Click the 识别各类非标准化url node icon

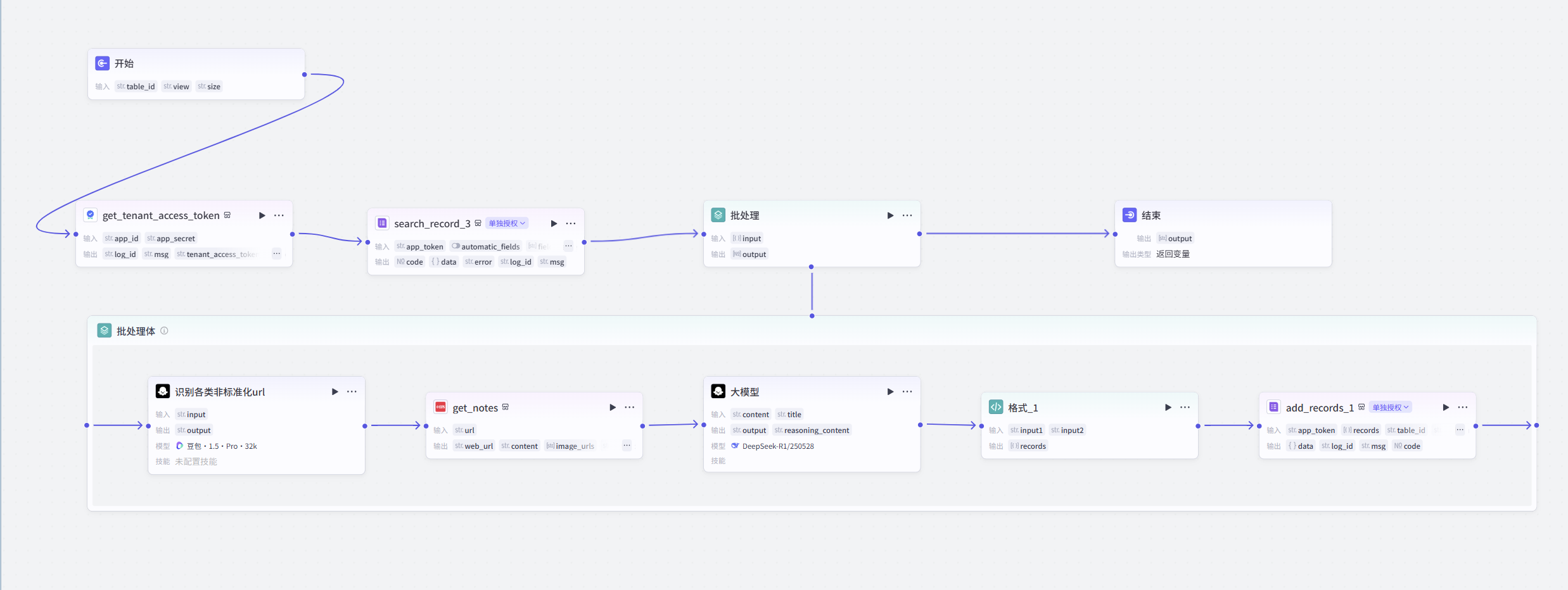[x=163, y=391]
